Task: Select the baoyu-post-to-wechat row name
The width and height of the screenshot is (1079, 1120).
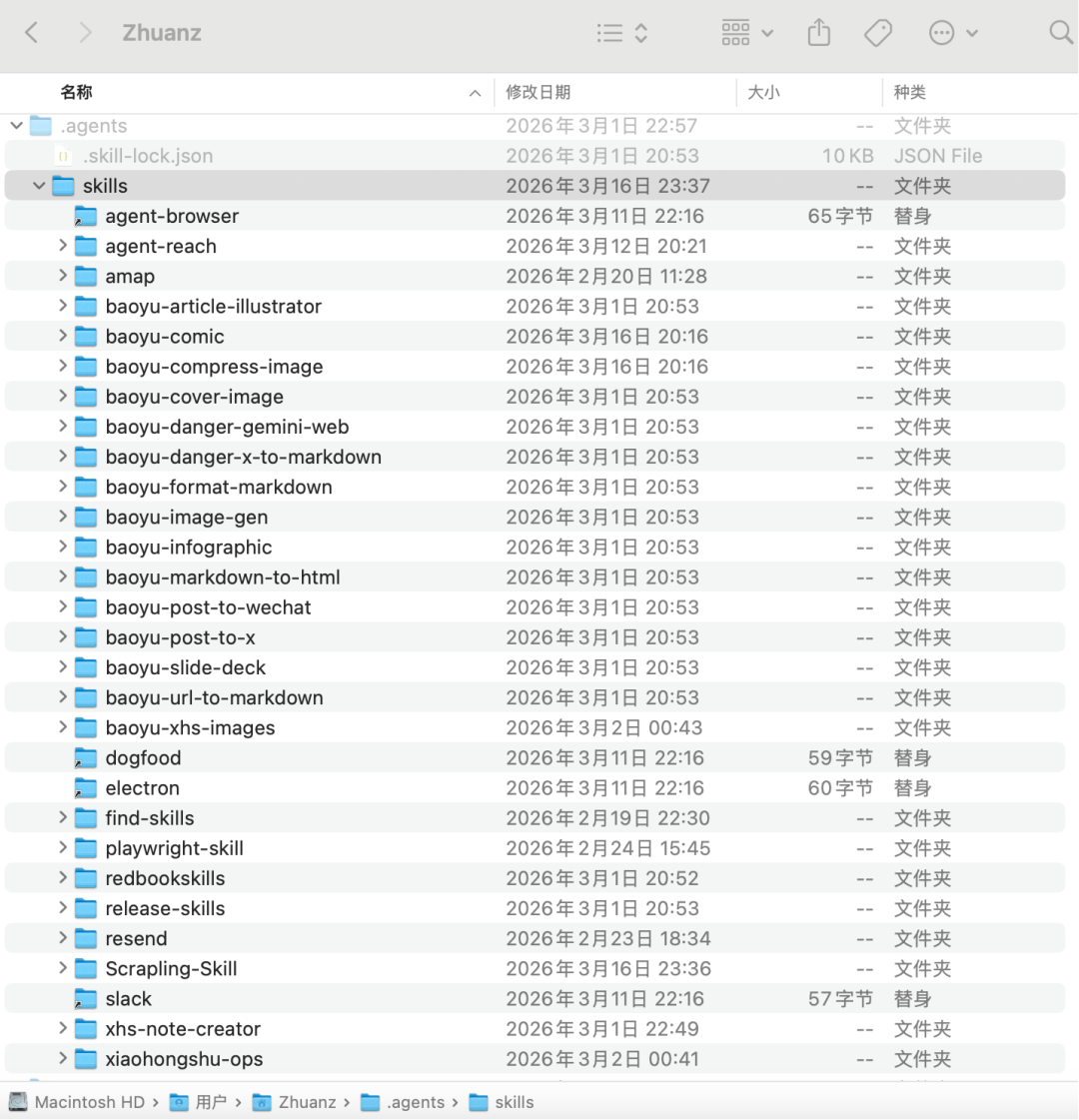Action: (209, 607)
